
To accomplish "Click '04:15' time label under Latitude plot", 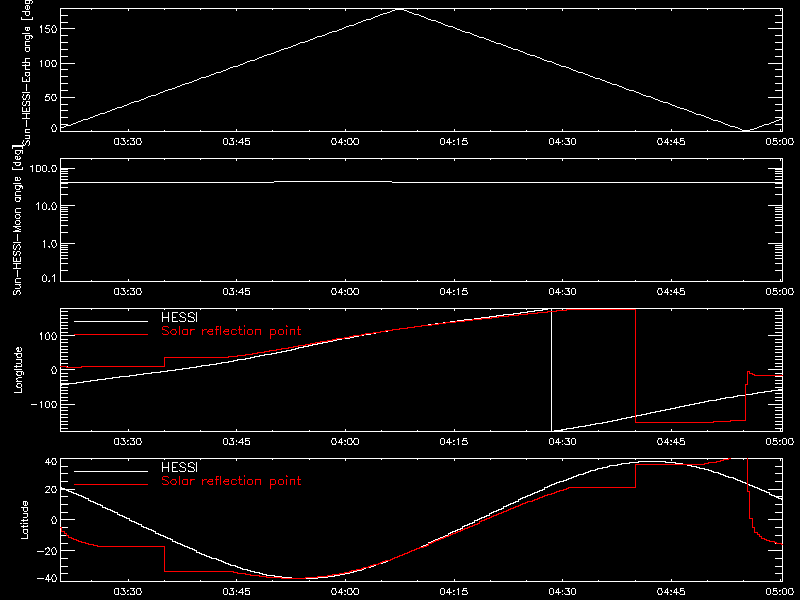I will 454,591.
